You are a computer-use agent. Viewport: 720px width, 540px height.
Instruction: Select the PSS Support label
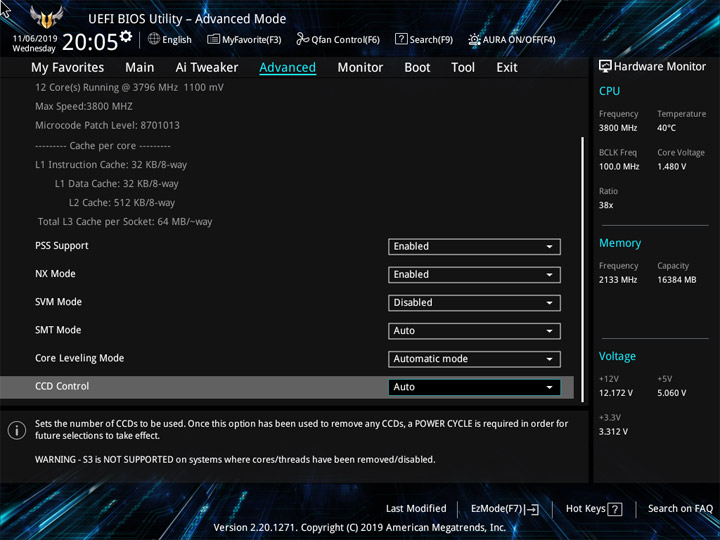62,246
